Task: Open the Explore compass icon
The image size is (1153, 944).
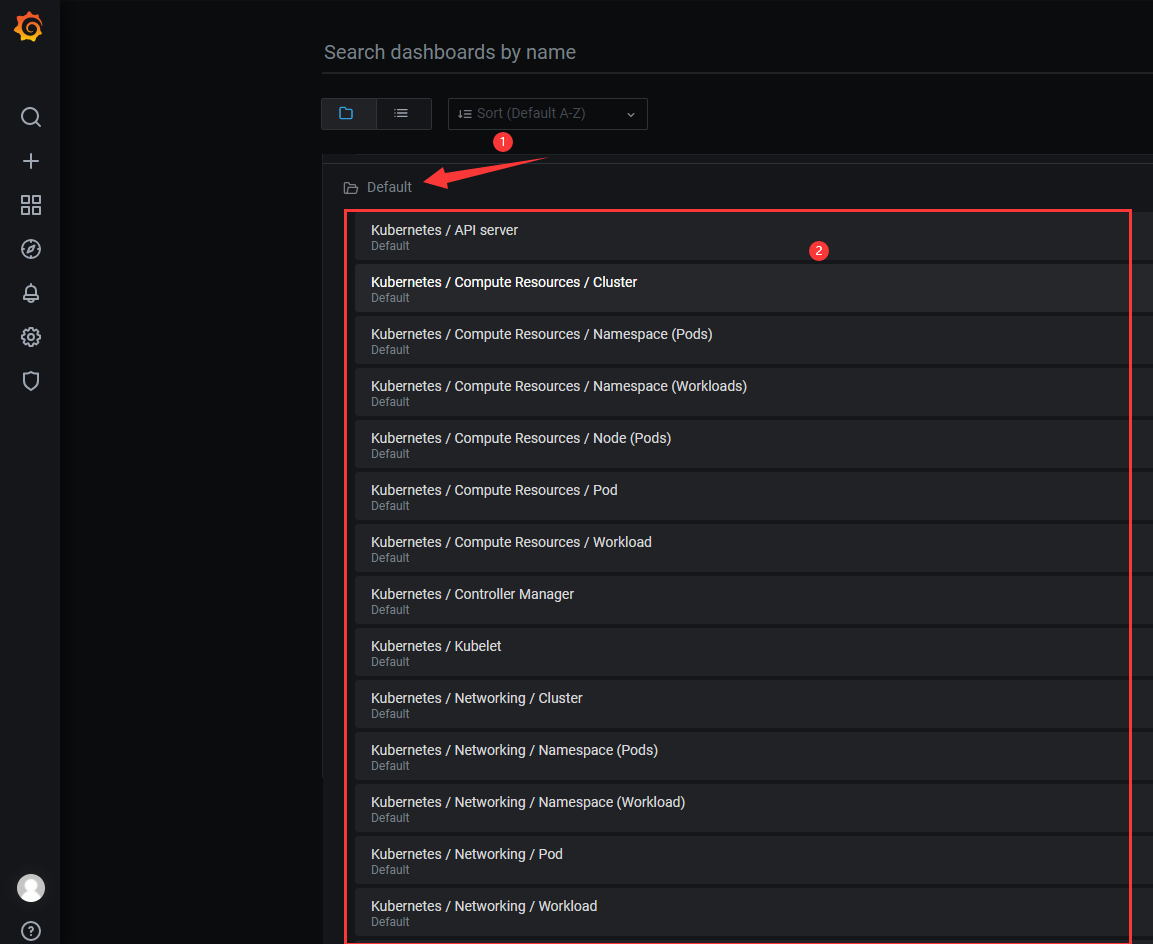Action: click(31, 249)
